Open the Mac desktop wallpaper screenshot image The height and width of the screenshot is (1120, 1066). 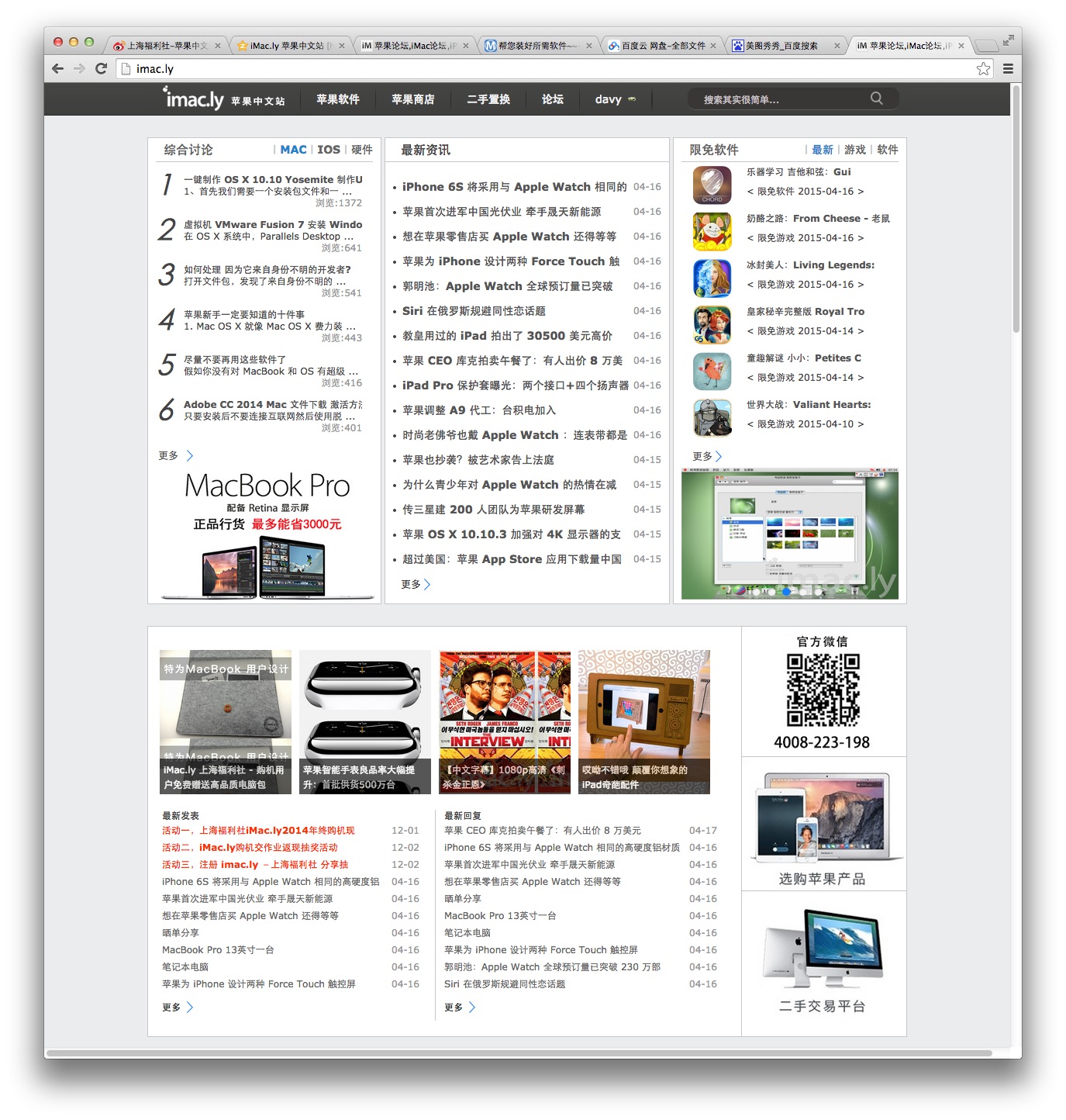(790, 534)
